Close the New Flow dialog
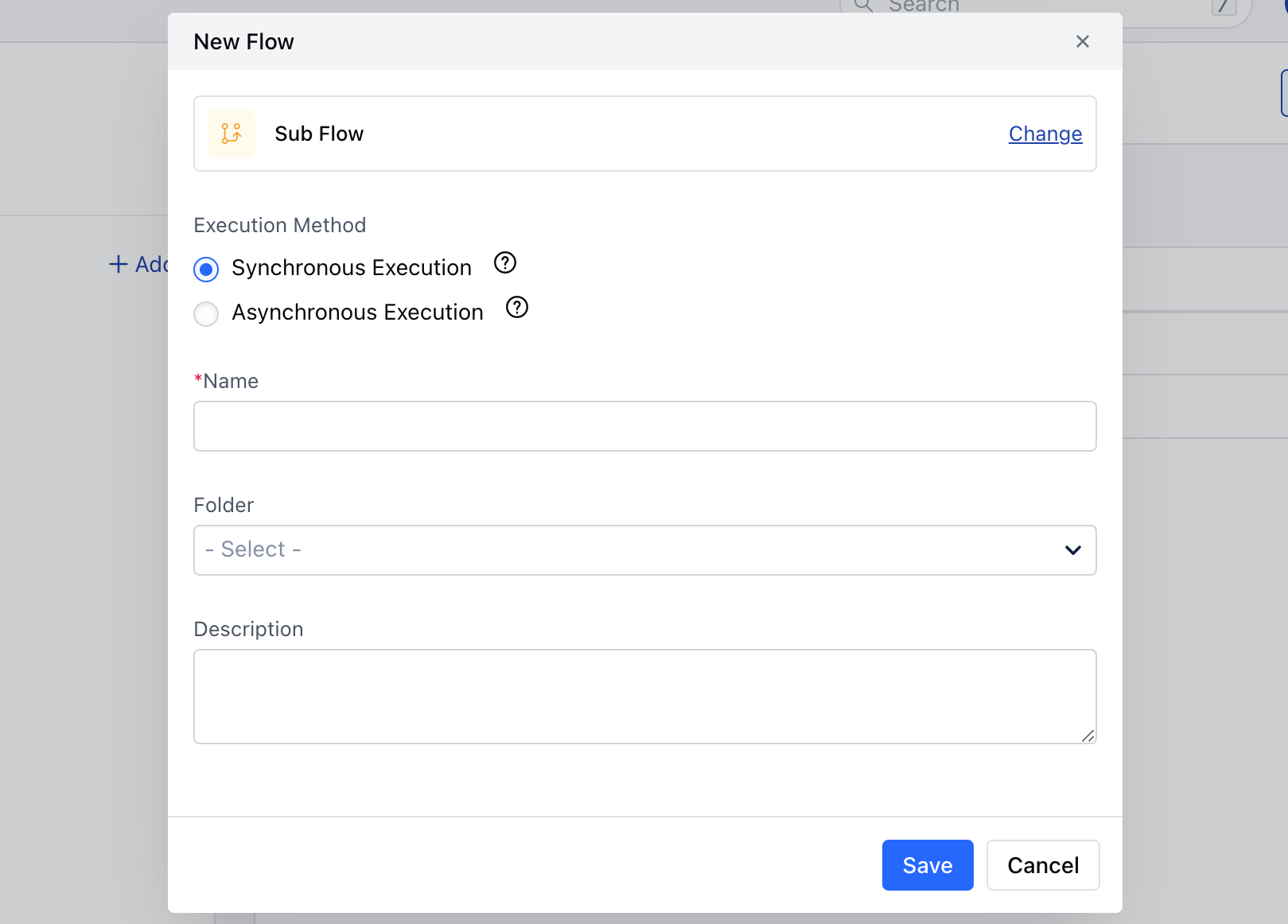1288x924 pixels. [x=1082, y=41]
